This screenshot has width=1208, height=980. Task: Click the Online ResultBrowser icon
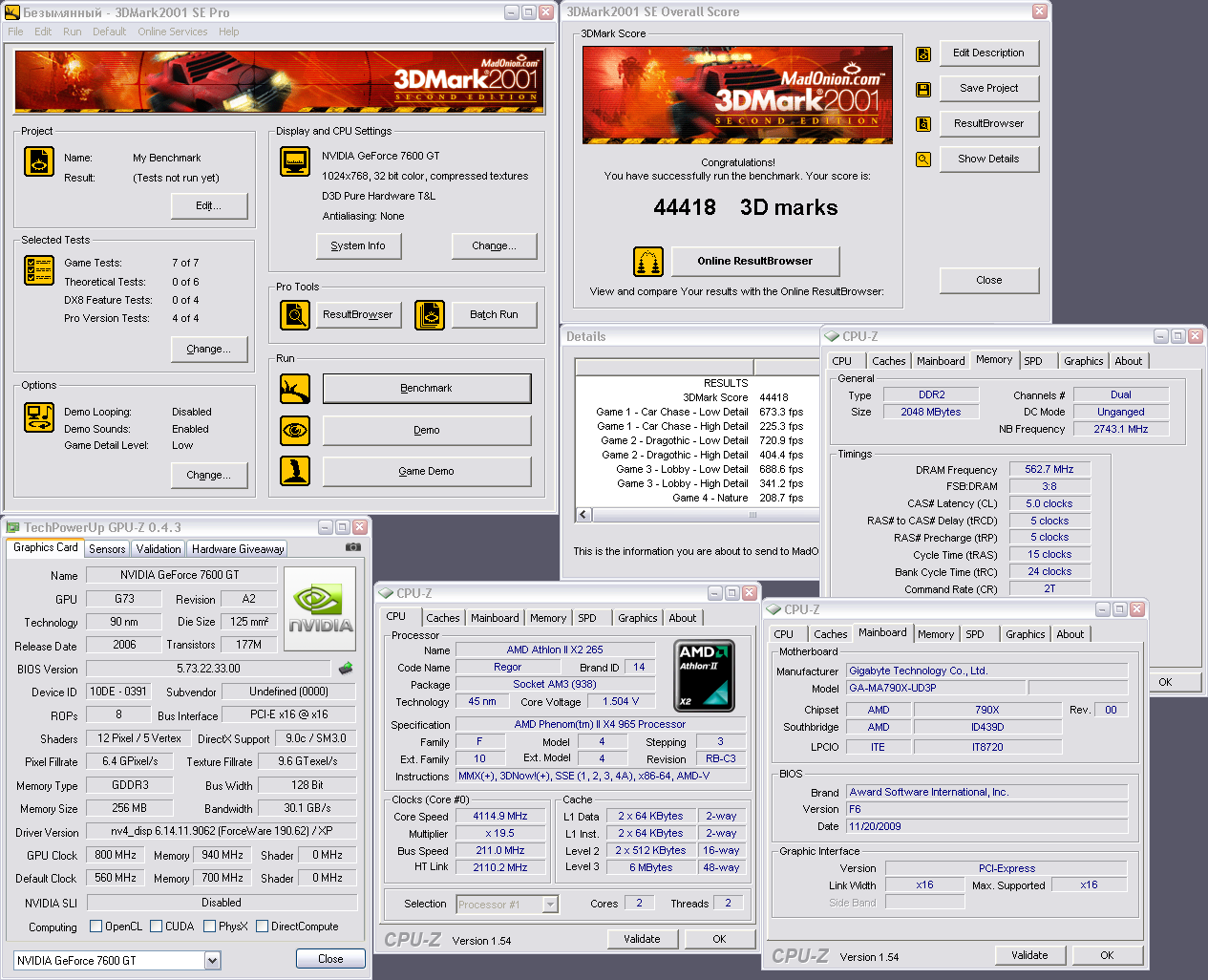(x=648, y=261)
